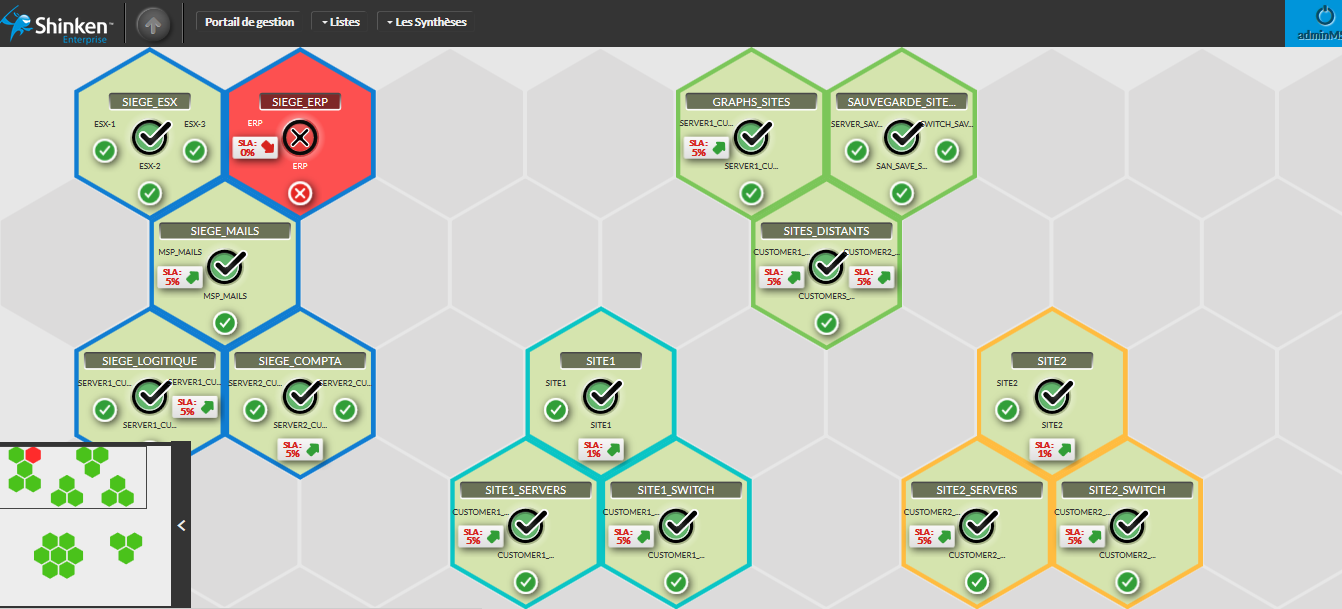Open the GRAPHS_SITES title label
The width and height of the screenshot is (1342, 609).
pos(751,101)
